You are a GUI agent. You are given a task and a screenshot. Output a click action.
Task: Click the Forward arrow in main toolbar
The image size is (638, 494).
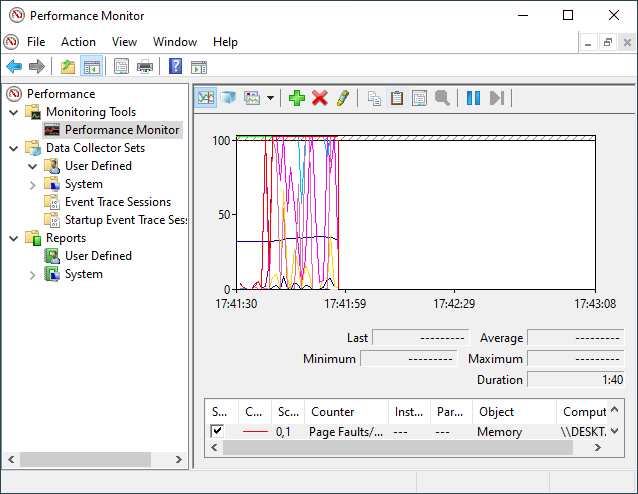pyautogui.click(x=37, y=66)
